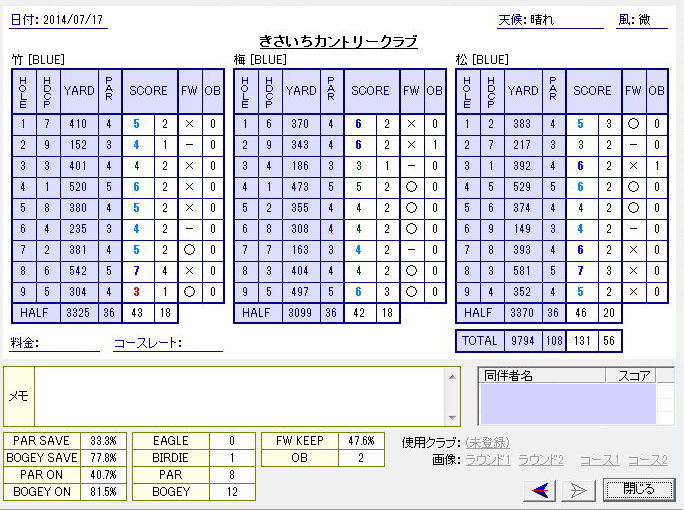Click the grayed next-round arrow button
684x510 pixels.
578,490
